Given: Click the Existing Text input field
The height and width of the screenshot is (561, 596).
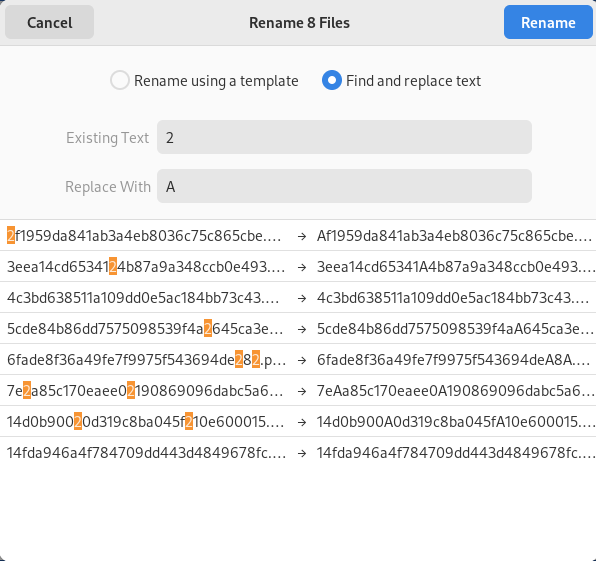Looking at the screenshot, I should point(344,137).
